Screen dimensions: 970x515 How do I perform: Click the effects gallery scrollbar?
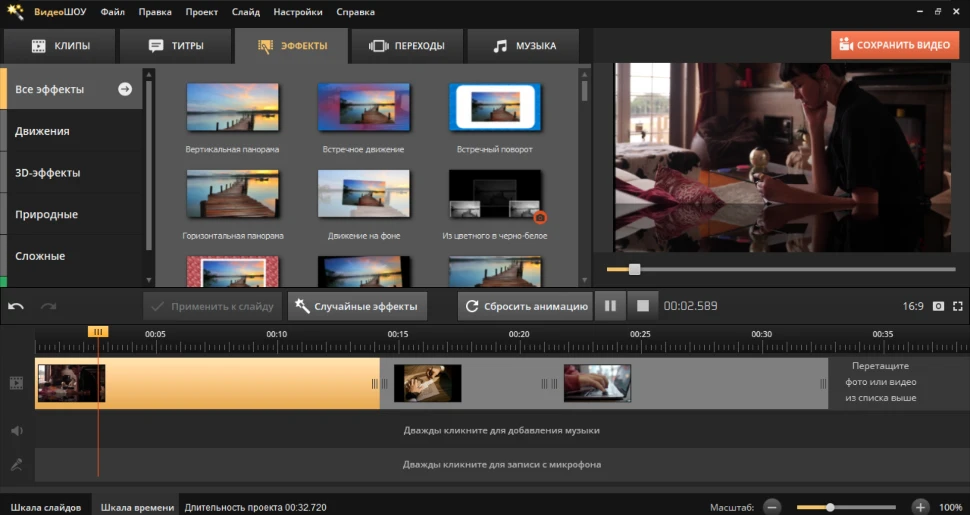[585, 91]
